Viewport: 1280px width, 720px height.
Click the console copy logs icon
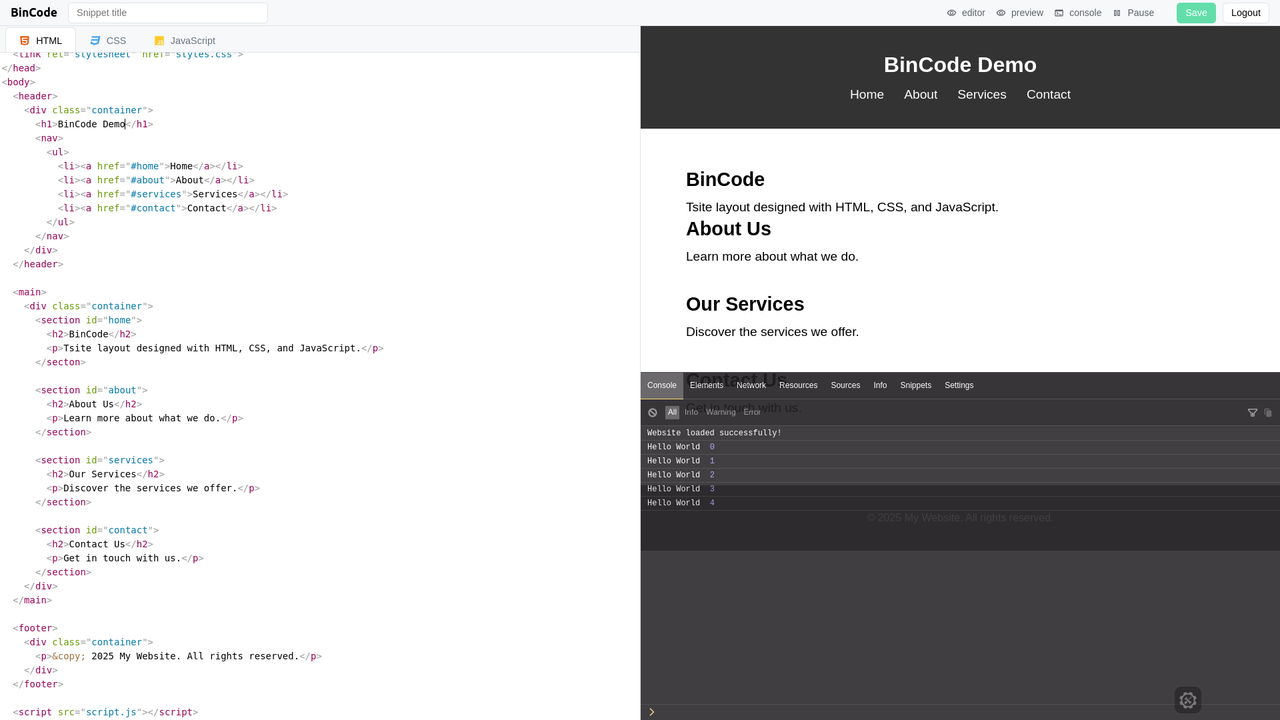[x=1268, y=412]
